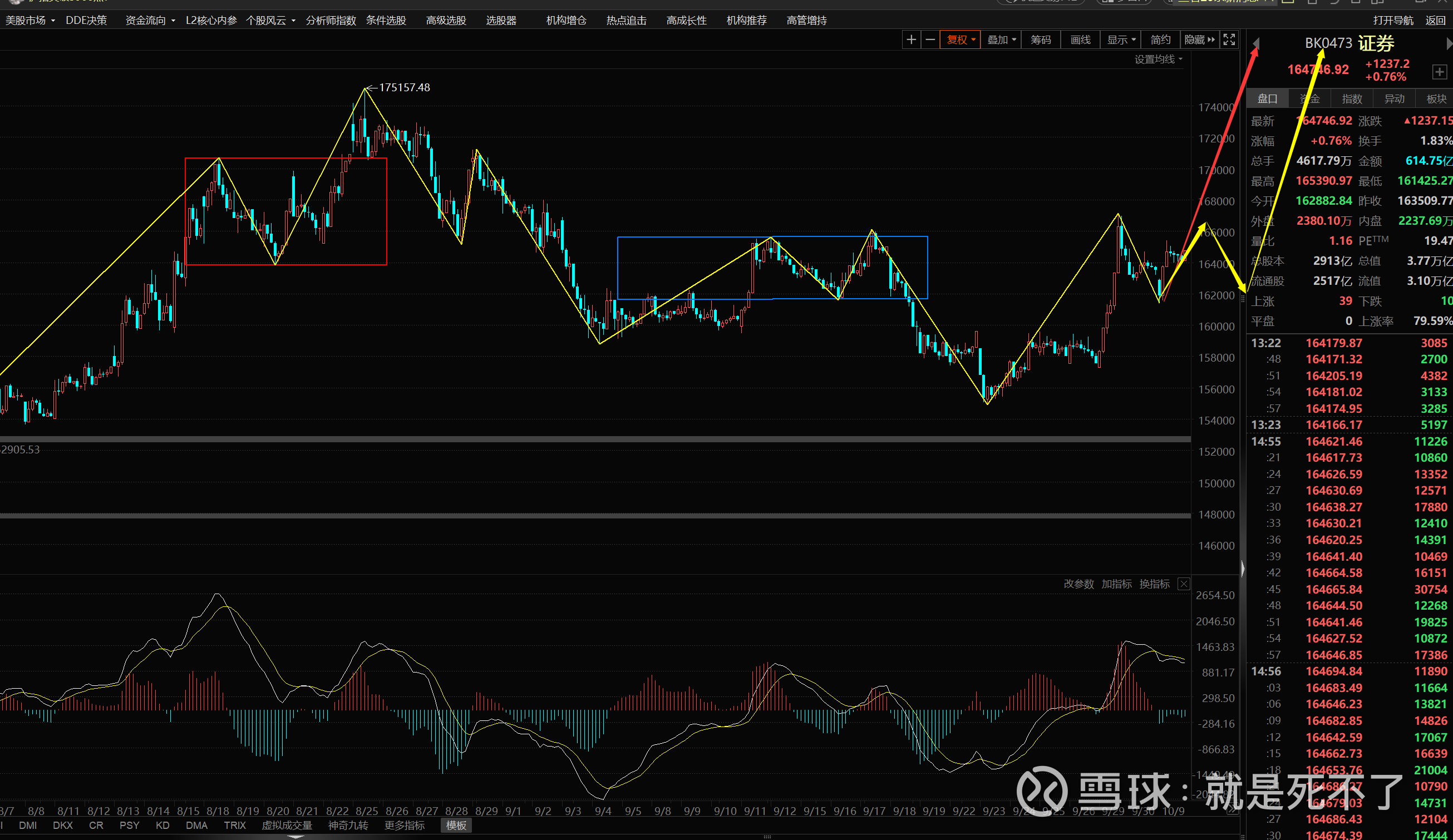
Task: Click the zoom-out minus chart button
Action: click(x=930, y=40)
